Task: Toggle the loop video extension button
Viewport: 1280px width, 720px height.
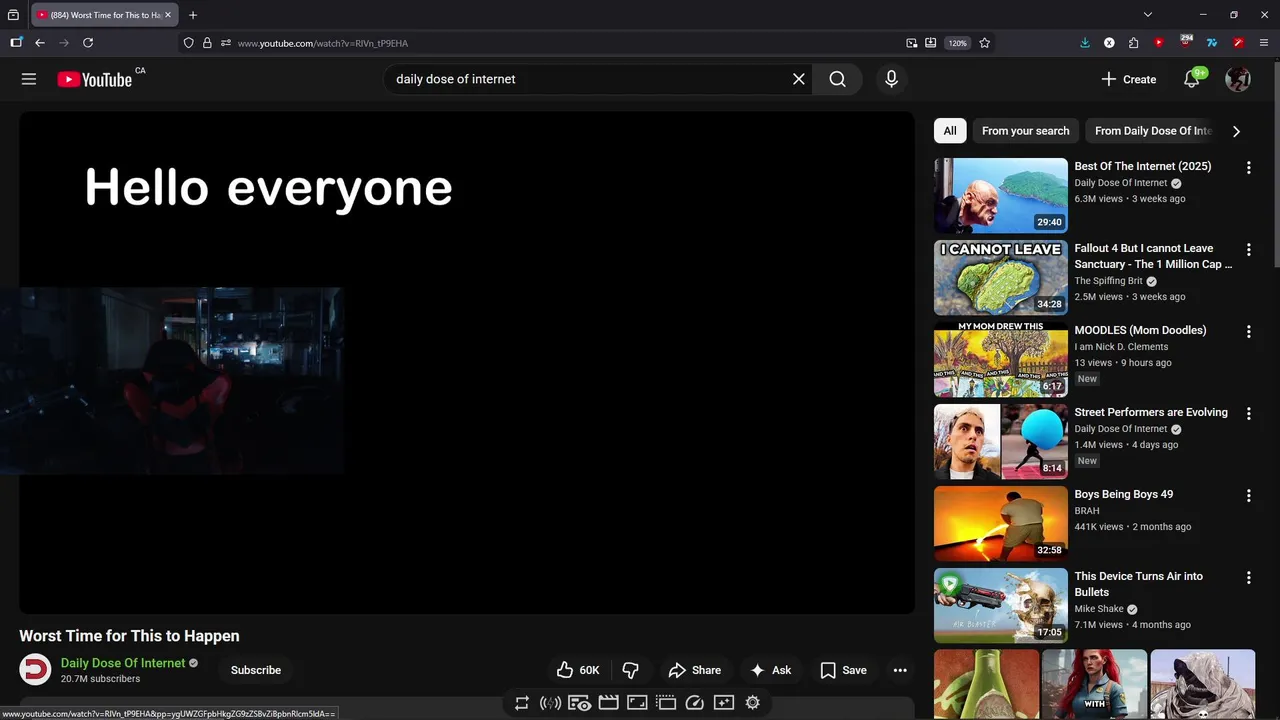Action: (522, 703)
